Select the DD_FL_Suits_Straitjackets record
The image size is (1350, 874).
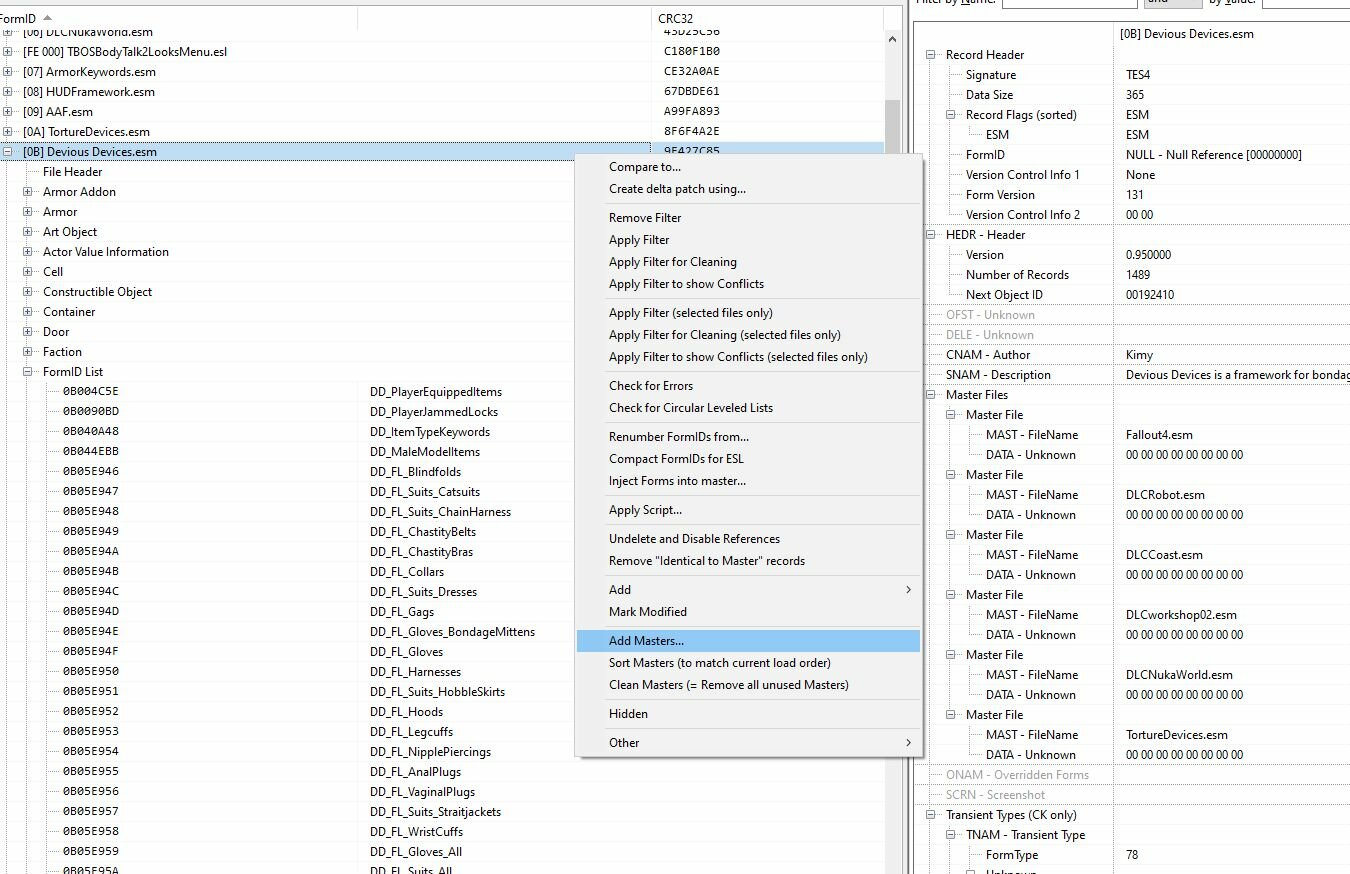(436, 812)
